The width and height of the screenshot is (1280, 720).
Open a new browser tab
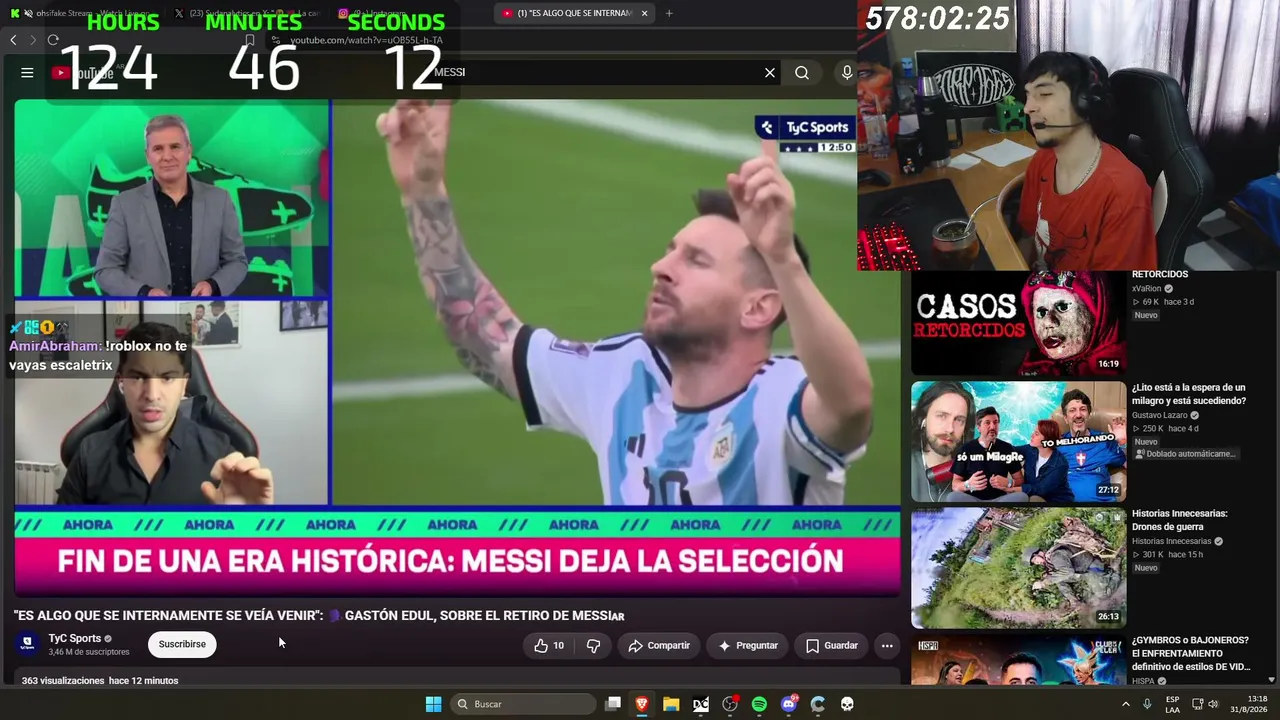(x=669, y=13)
